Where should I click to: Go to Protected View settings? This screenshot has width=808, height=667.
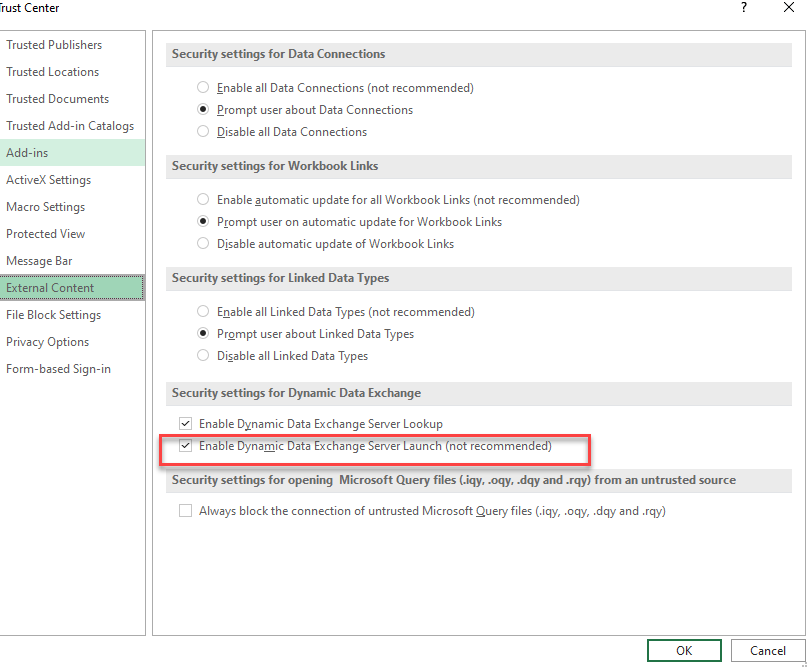pos(46,234)
